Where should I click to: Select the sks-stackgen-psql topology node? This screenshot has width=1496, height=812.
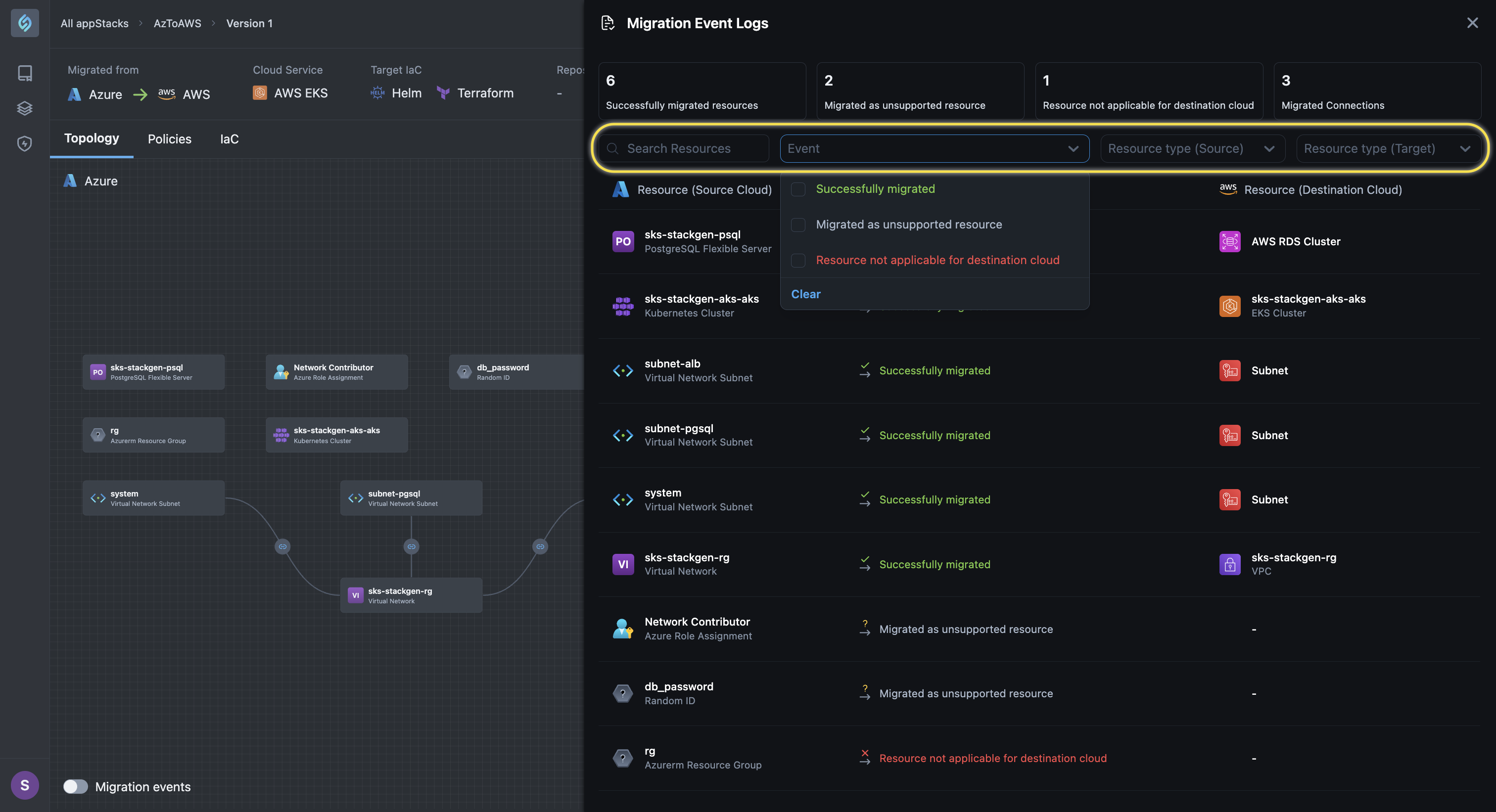pyautogui.click(x=153, y=372)
